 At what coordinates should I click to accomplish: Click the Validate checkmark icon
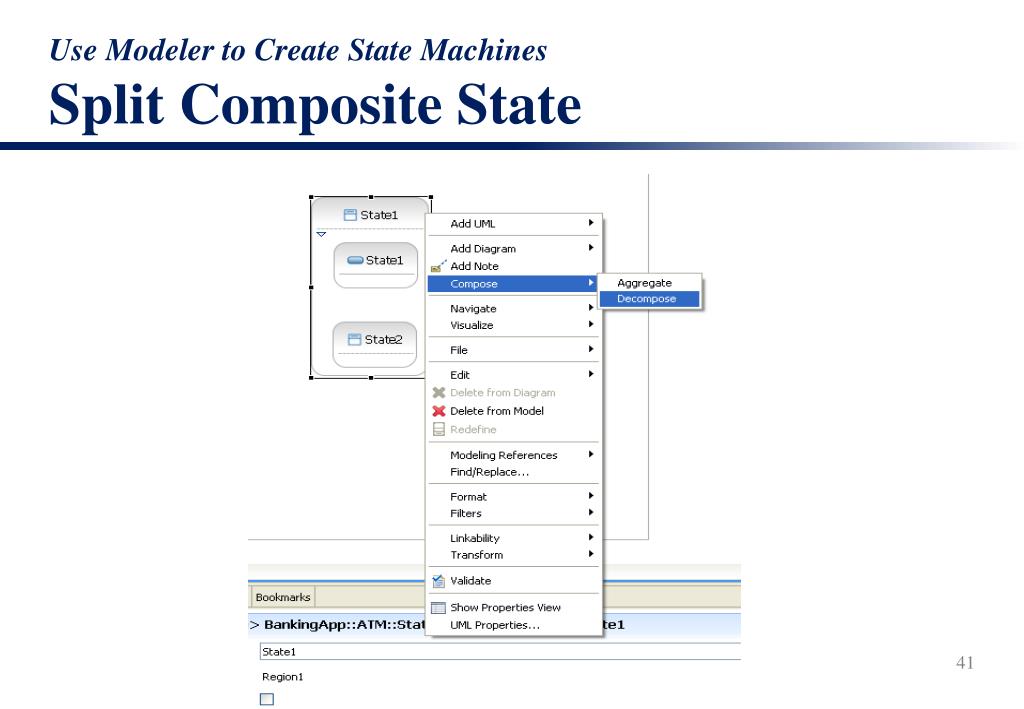coord(439,580)
